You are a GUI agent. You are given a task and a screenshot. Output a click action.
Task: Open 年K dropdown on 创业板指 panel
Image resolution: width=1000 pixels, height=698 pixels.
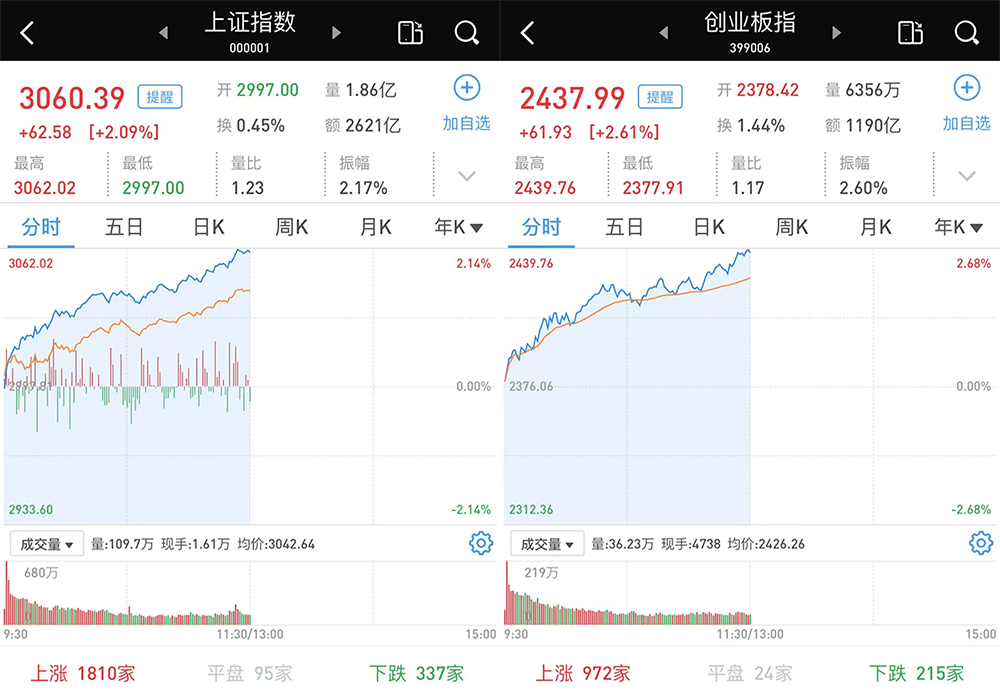click(x=958, y=226)
